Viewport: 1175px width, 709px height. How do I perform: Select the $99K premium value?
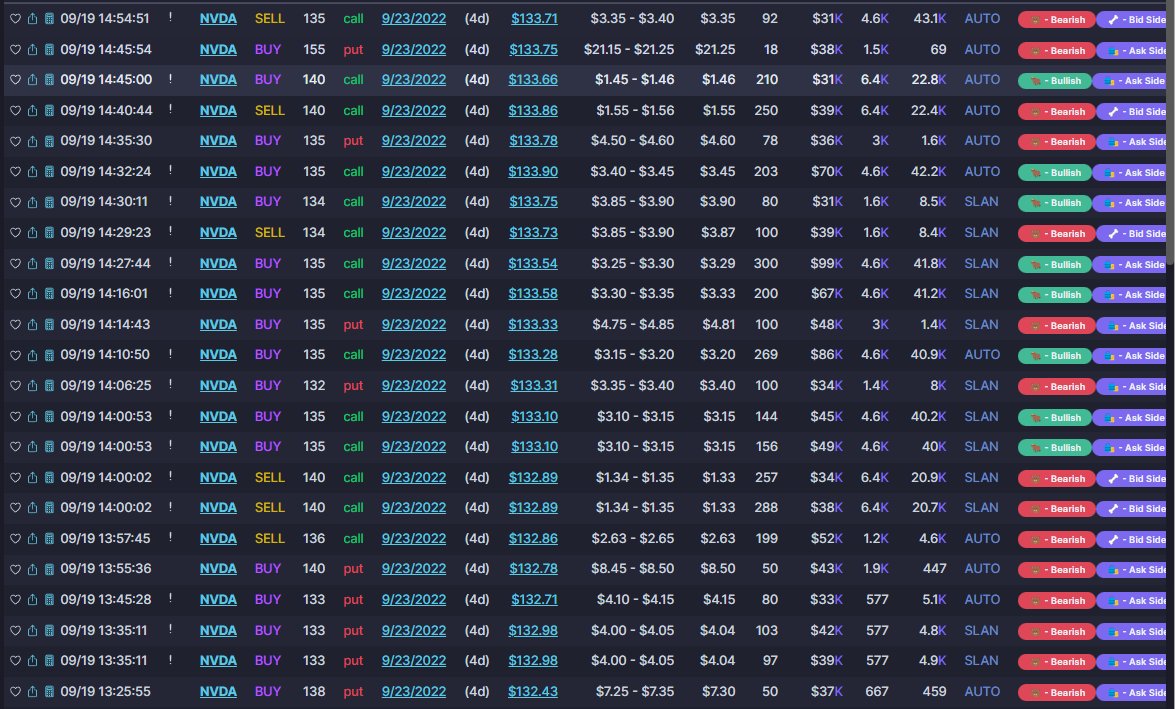click(x=827, y=263)
